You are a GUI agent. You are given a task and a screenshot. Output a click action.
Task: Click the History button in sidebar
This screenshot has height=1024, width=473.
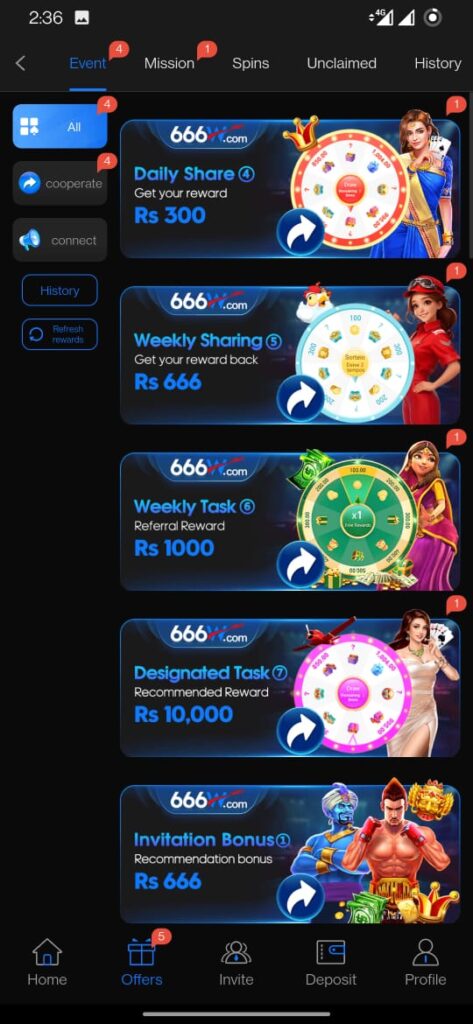(59, 291)
